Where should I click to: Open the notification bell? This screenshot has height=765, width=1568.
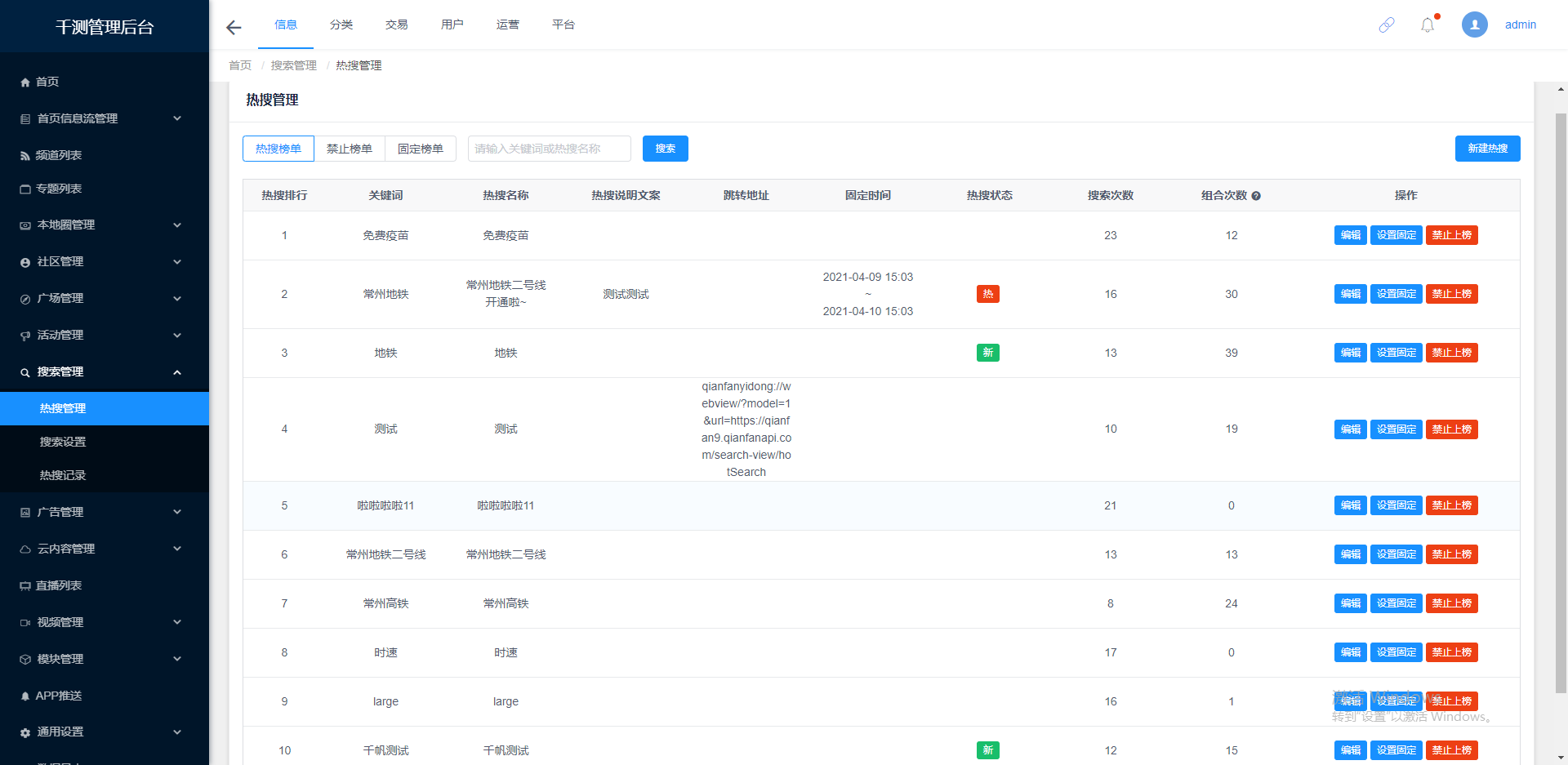pos(1428,25)
